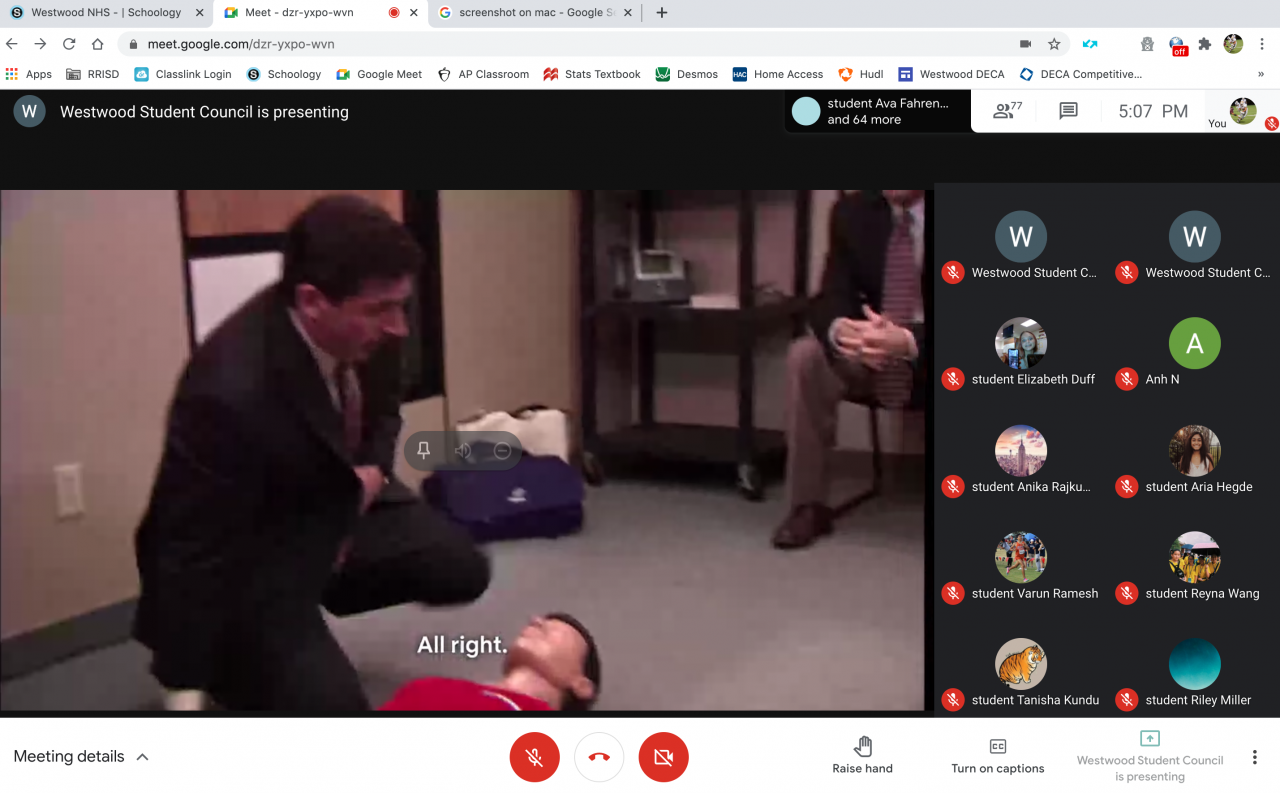Turn on captions

[x=998, y=756]
